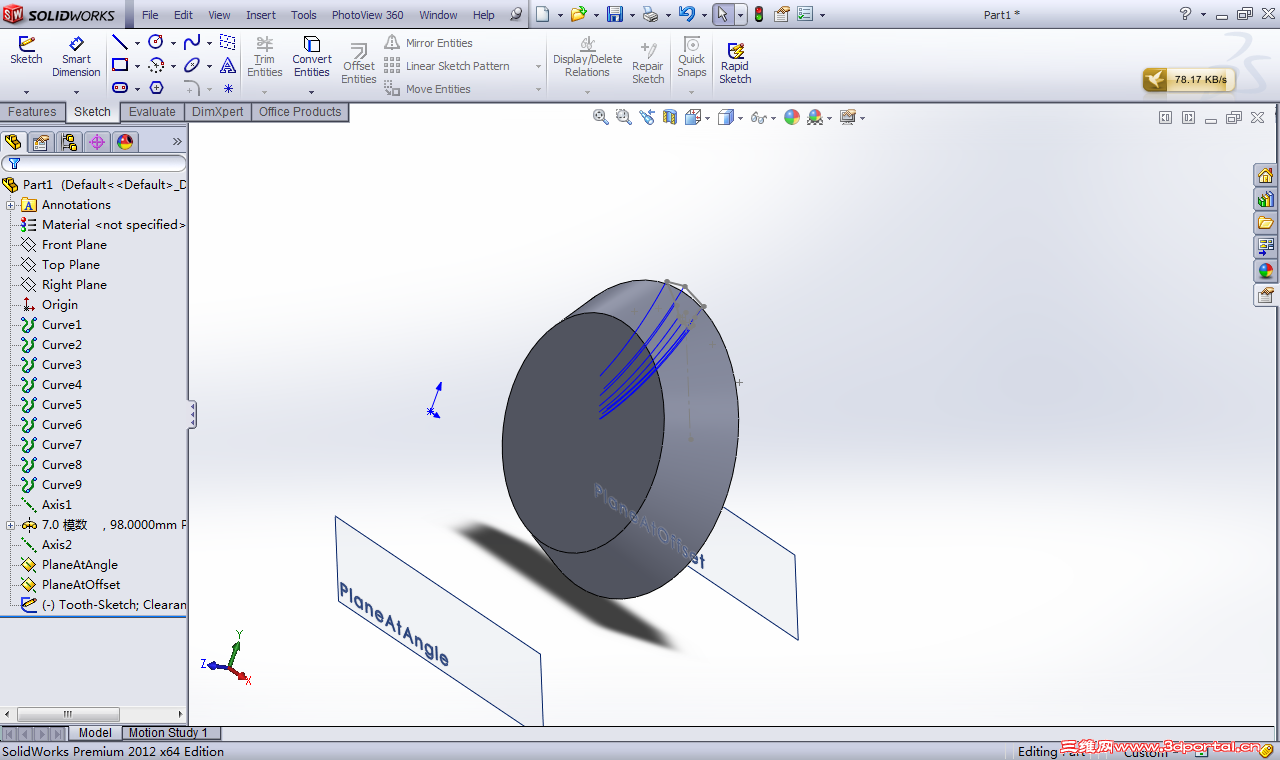Select Origin in the feature tree
1280x760 pixels.
pos(60,305)
